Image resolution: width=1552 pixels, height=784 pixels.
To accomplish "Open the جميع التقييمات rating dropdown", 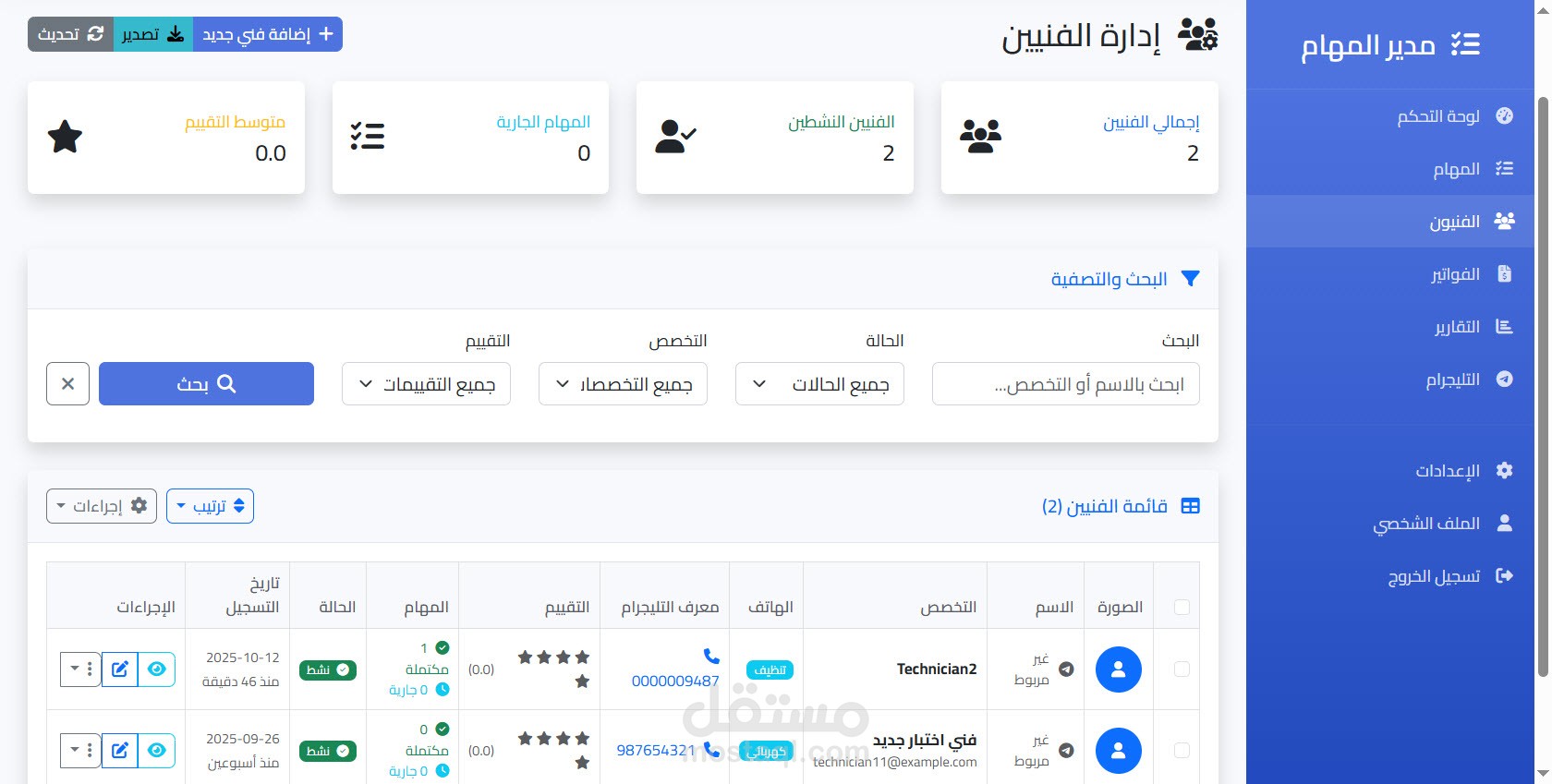I will [x=426, y=384].
